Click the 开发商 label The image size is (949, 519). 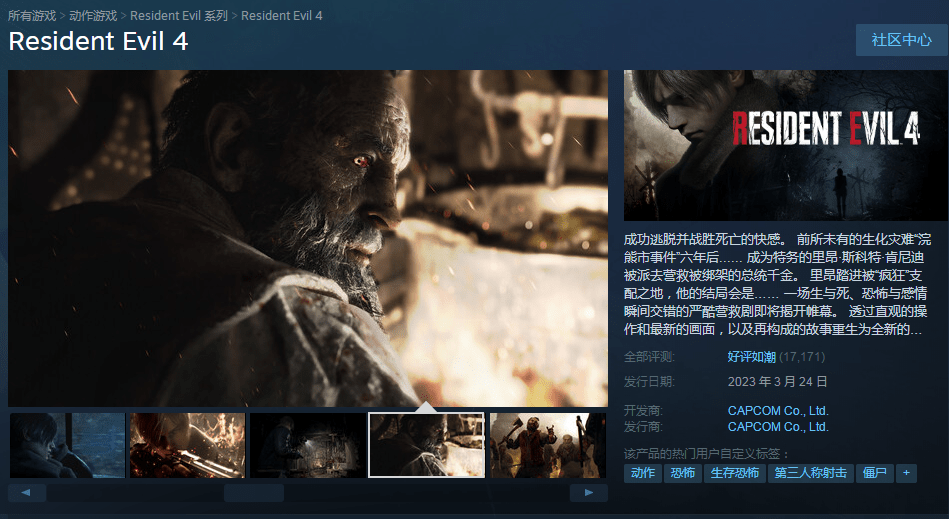coord(643,411)
